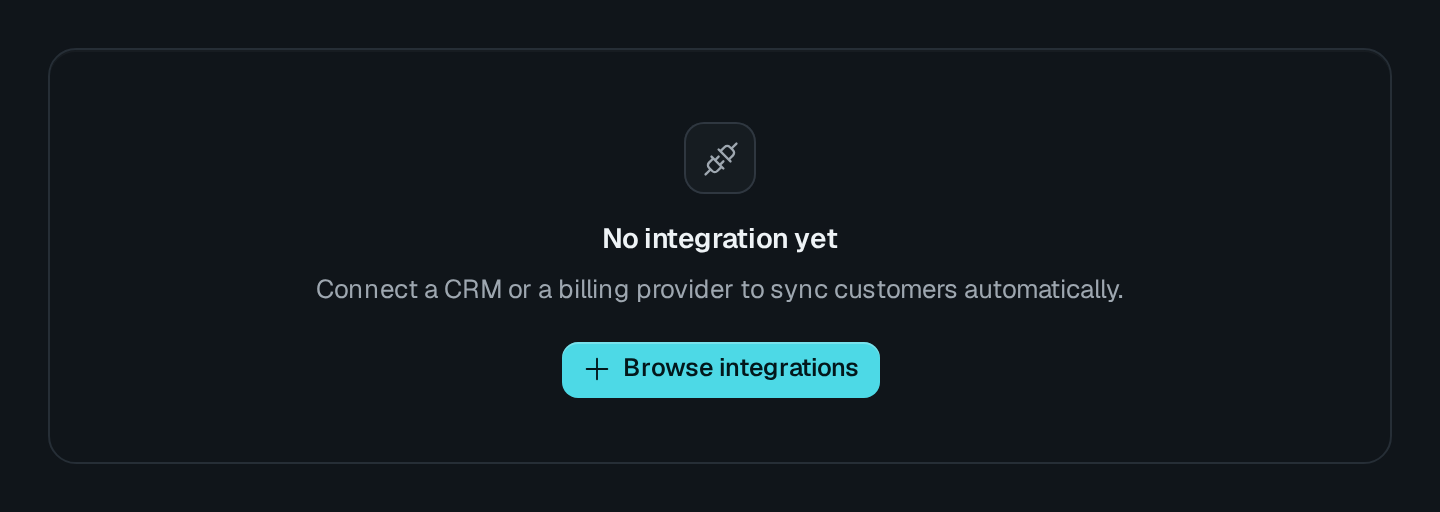The image size is (1440, 512).
Task: Open the integrations browser via the cyan button
Action: tap(721, 370)
